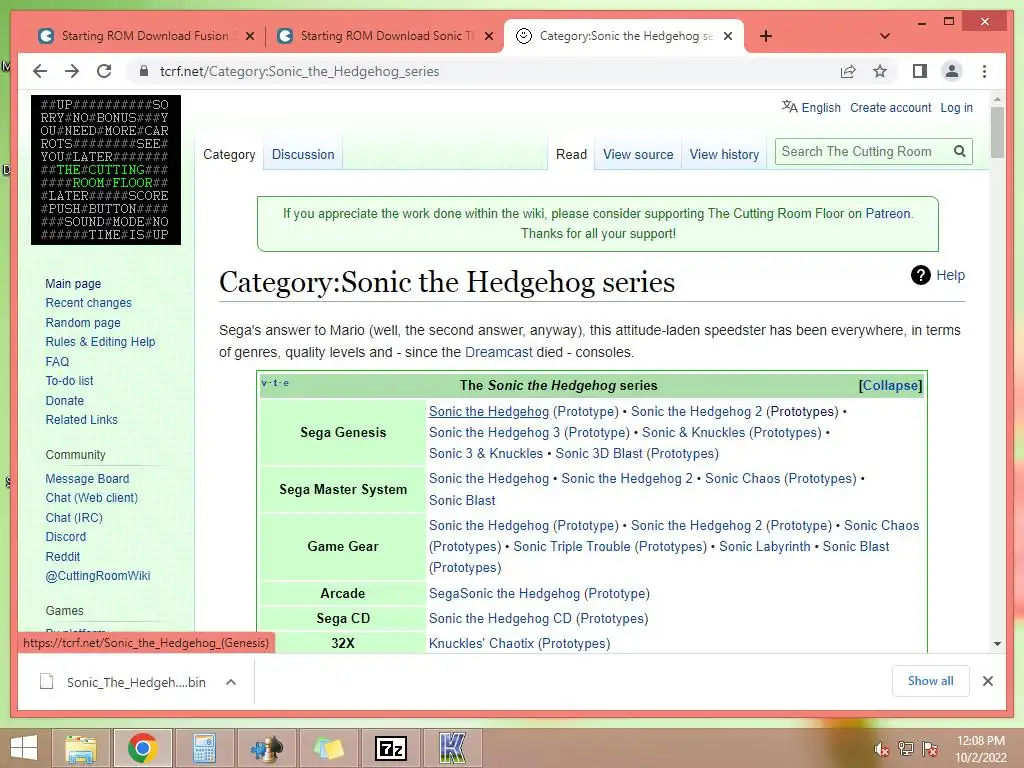Open Recent changes sidebar link
This screenshot has width=1024, height=768.
tap(88, 303)
